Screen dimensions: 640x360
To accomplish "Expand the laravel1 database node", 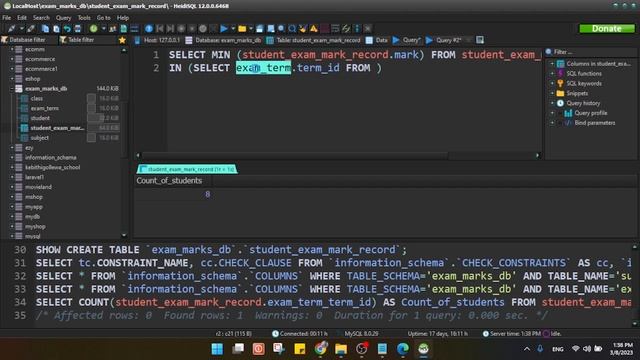I will pos(12,177).
